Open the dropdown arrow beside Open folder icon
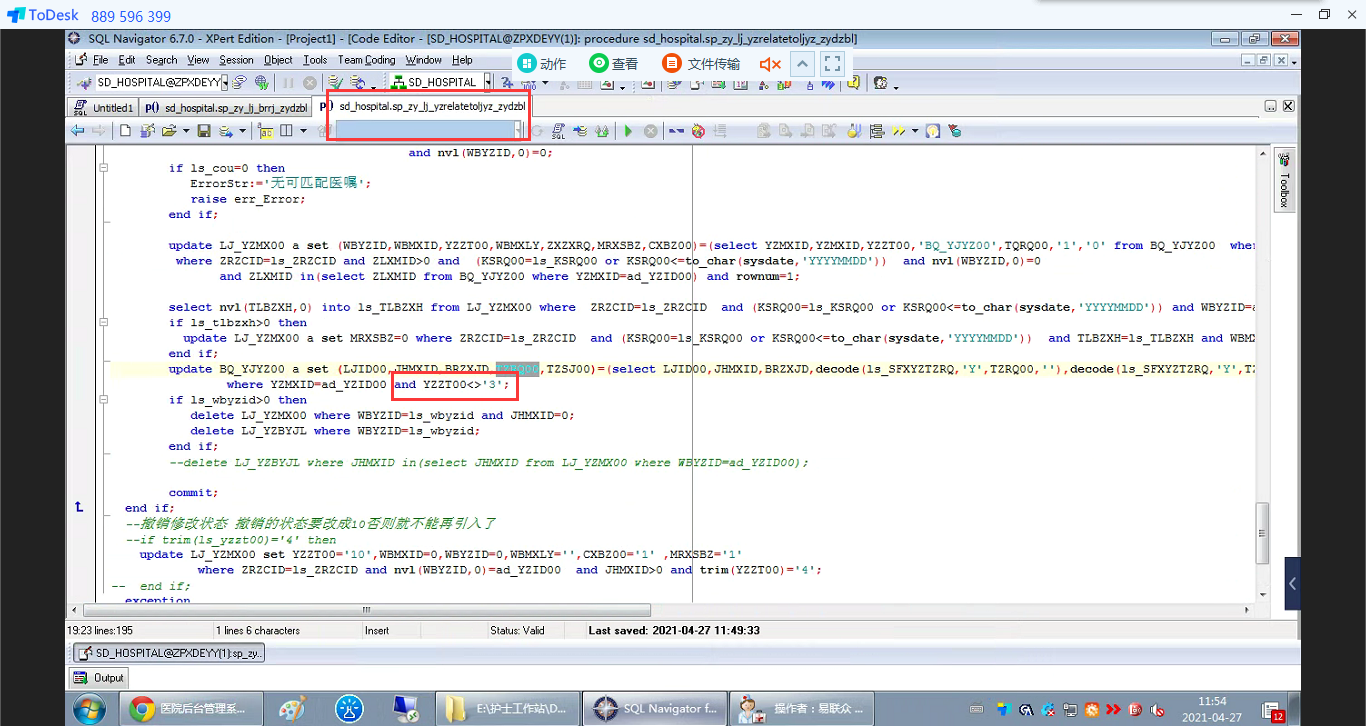The width and height of the screenshot is (1366, 726). click(x=185, y=131)
